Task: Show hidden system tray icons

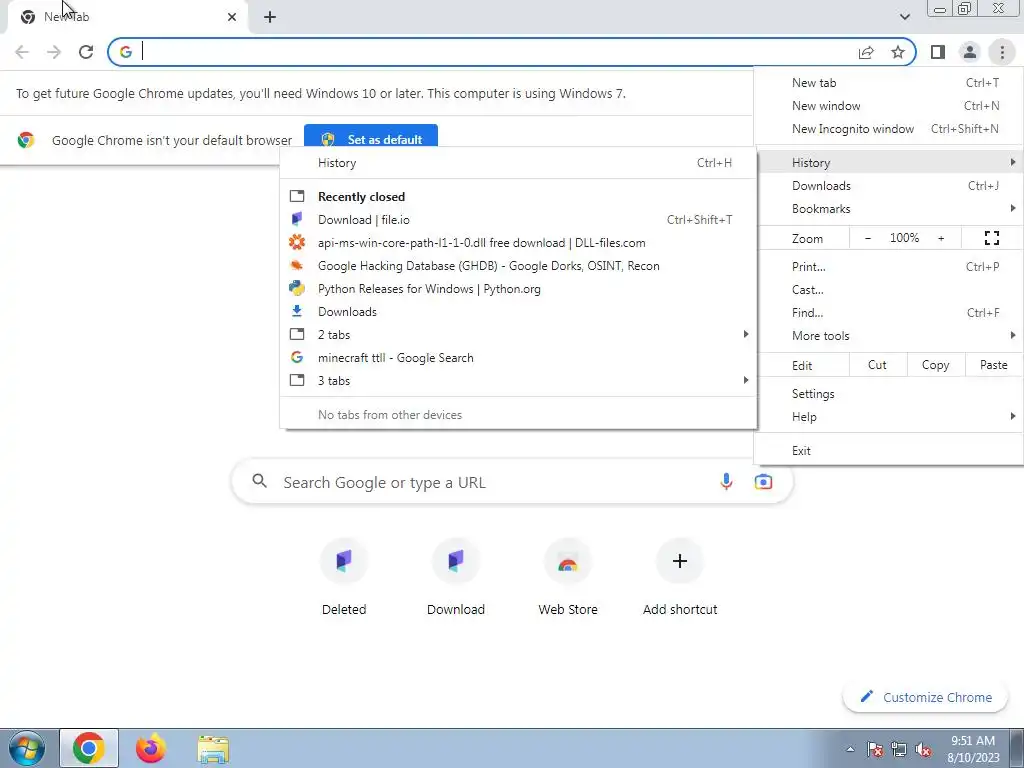Action: point(850,749)
